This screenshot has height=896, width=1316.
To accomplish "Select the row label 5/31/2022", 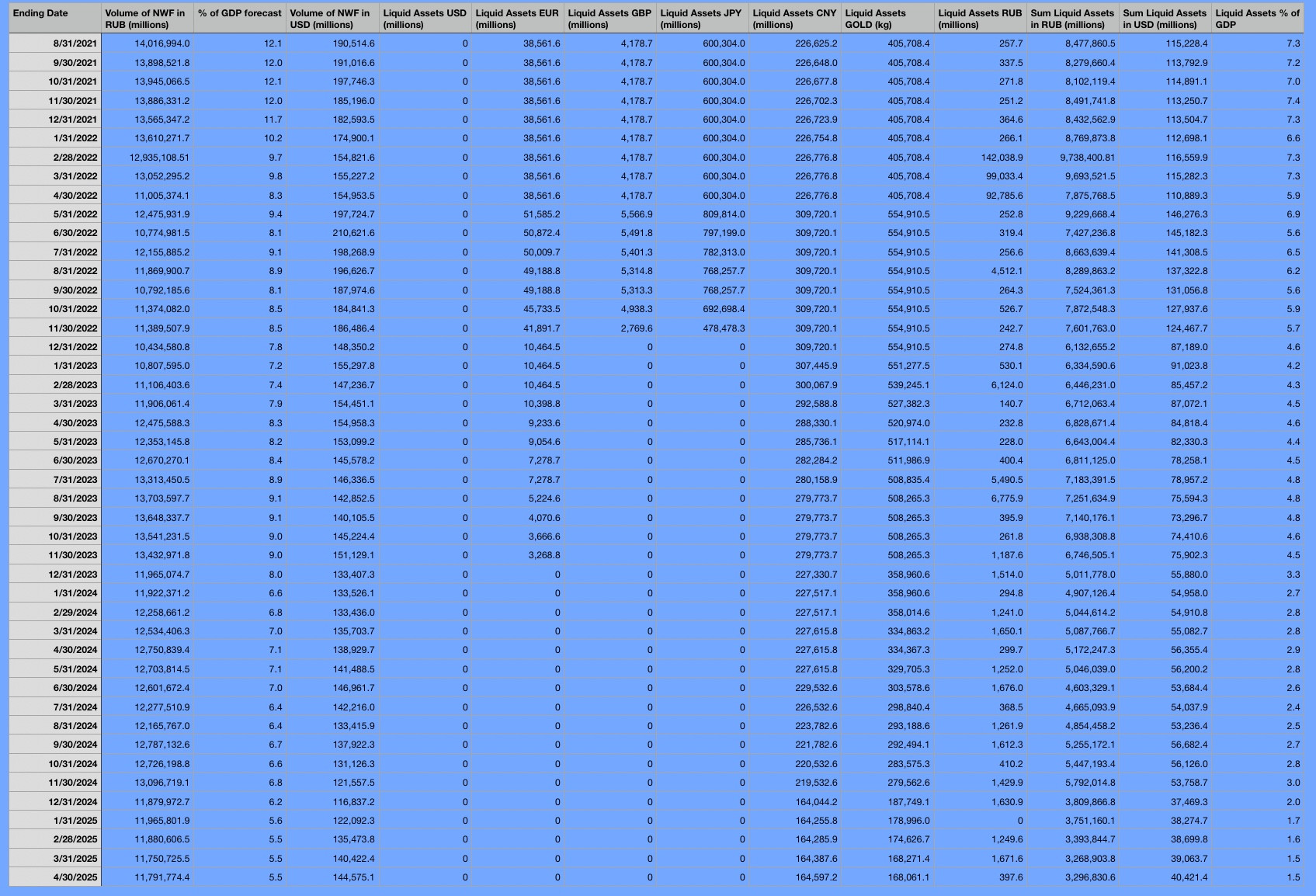I will [x=55, y=214].
